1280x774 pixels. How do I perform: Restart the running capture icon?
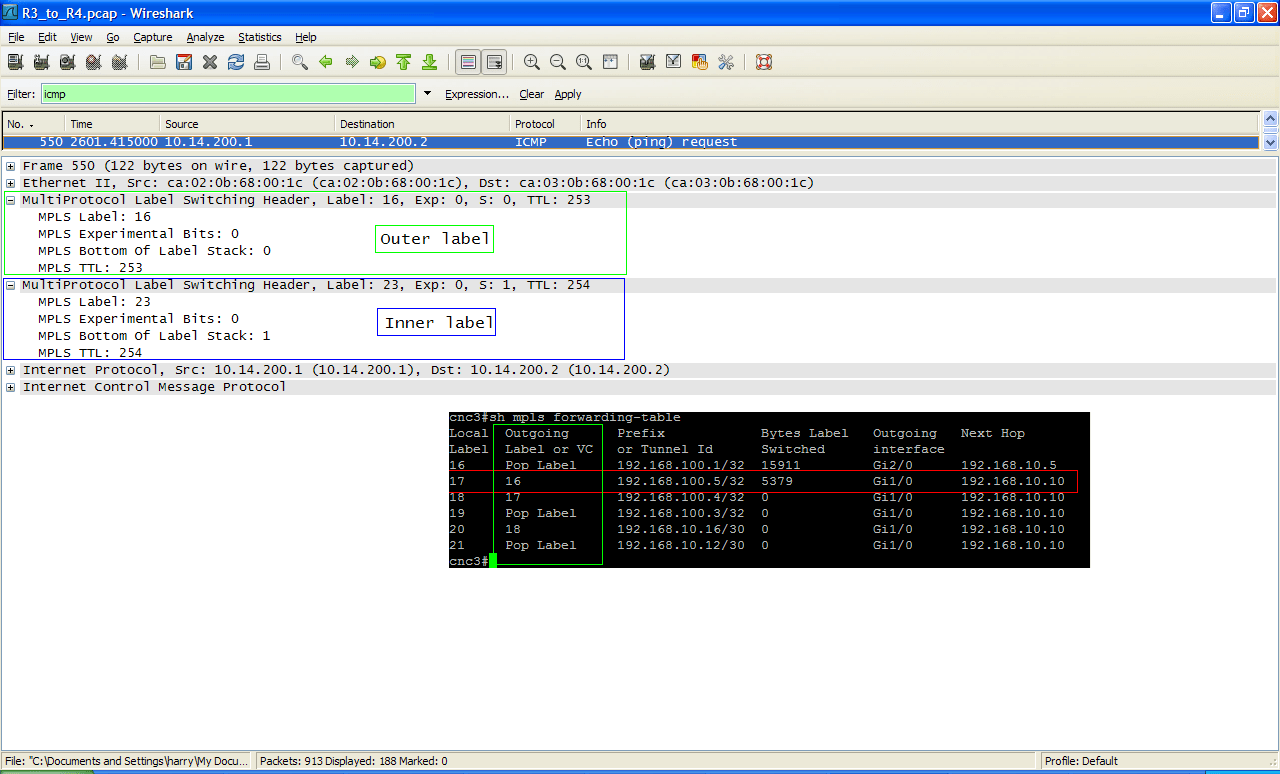[x=120, y=62]
